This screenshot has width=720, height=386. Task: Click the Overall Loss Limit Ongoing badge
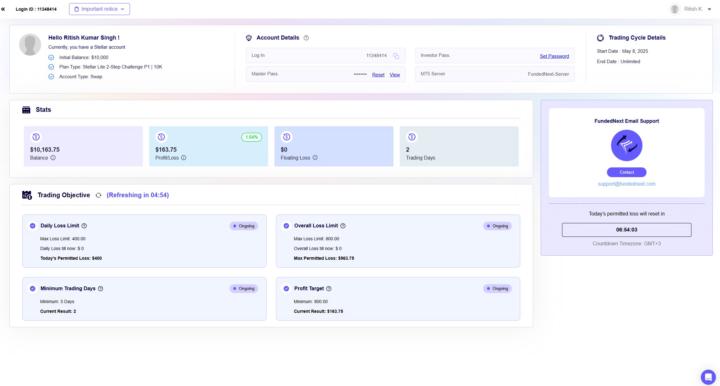[x=497, y=226]
